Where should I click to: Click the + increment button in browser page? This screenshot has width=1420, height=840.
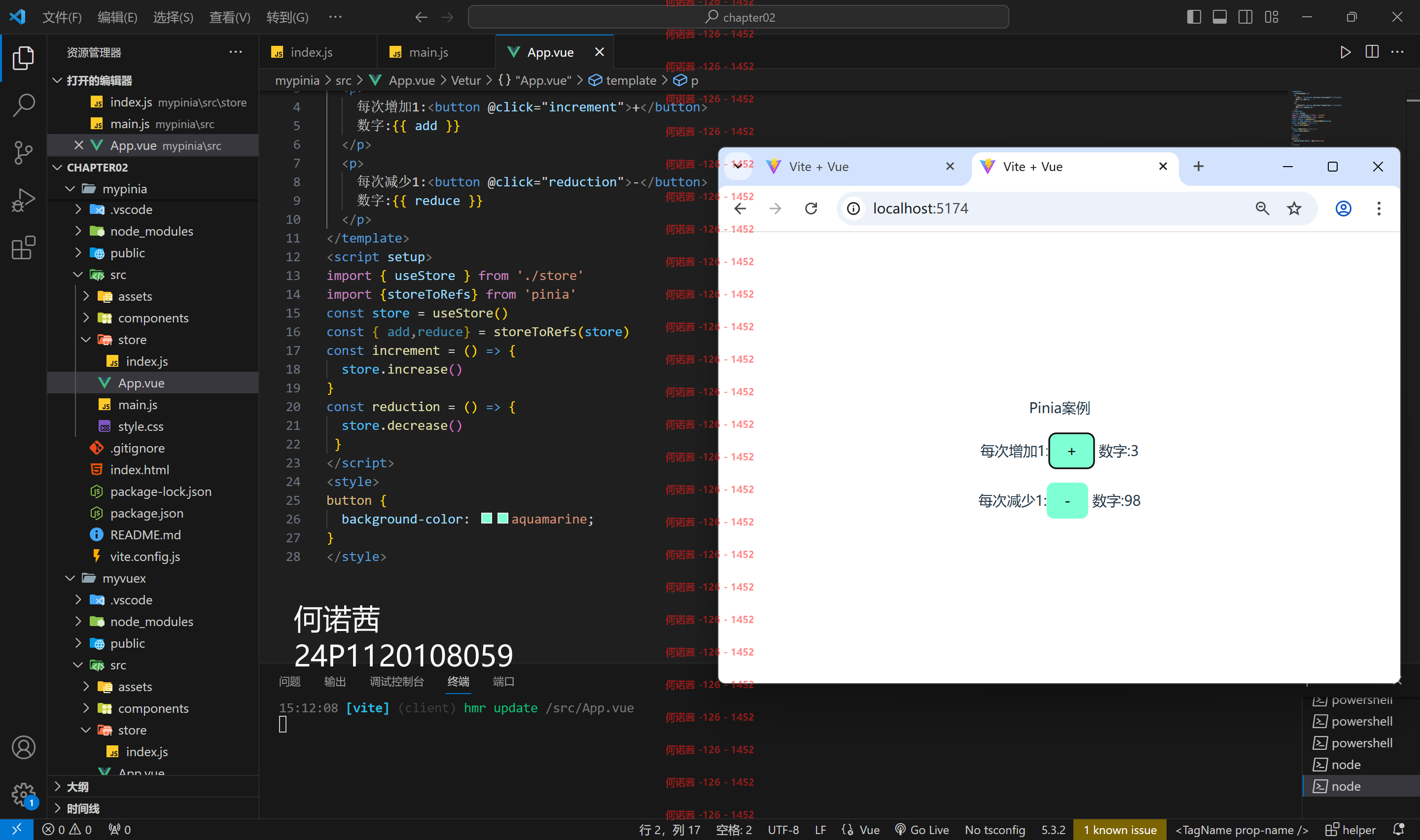coord(1071,451)
